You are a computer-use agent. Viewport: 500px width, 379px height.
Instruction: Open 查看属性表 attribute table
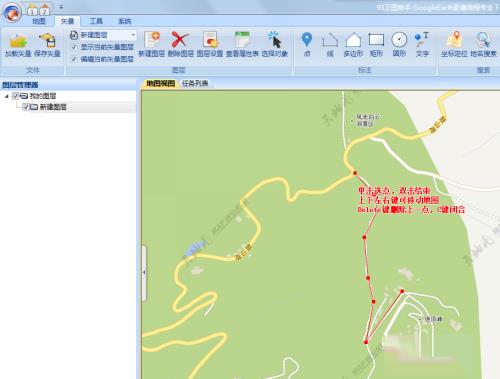click(242, 45)
